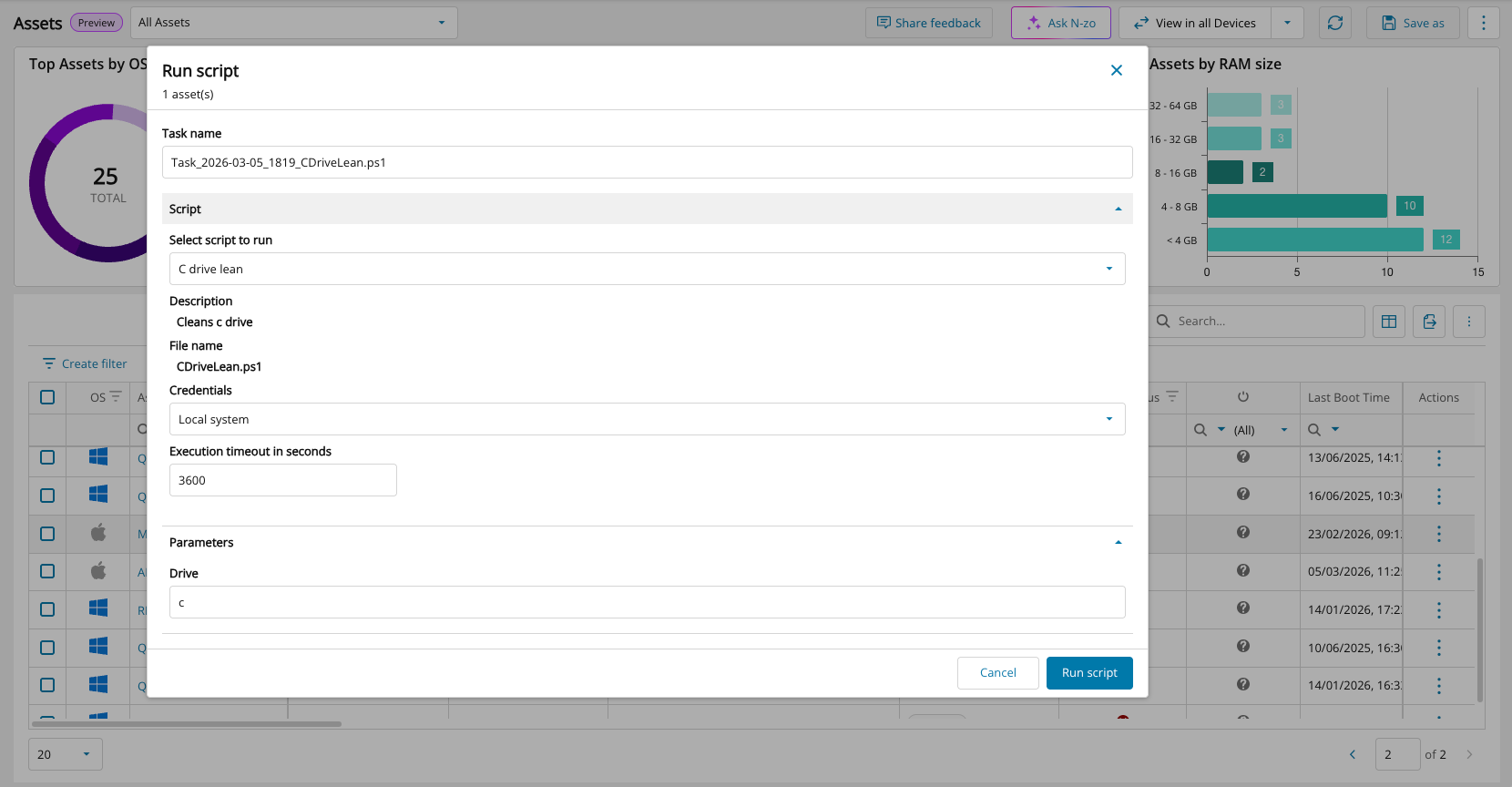Open the three-dot more options menu at top right
The image size is (1512, 787).
1483,23
